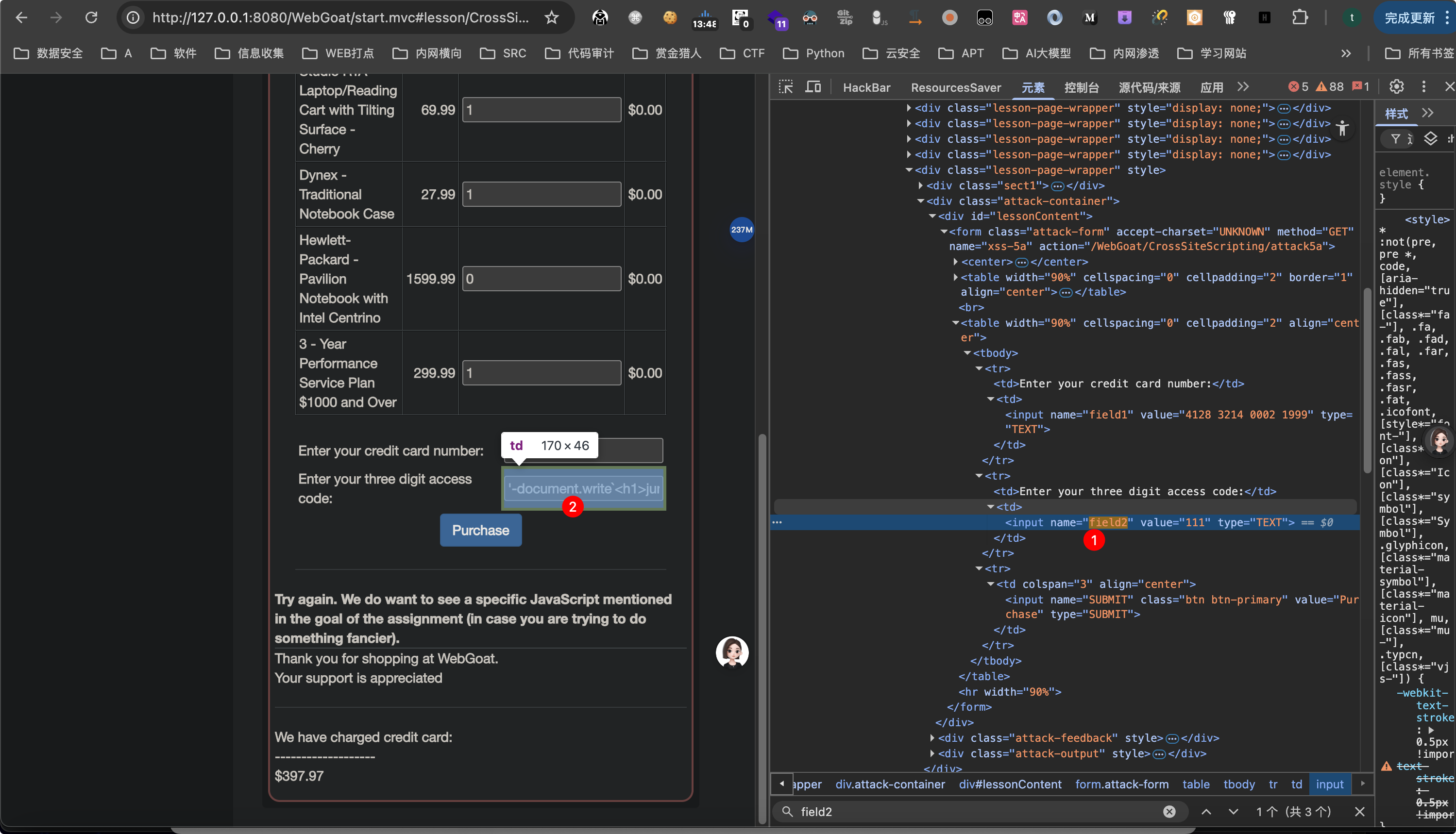Expand more Styles pane tabs
Screen dimensions: 1456x834
pyautogui.click(x=1427, y=113)
